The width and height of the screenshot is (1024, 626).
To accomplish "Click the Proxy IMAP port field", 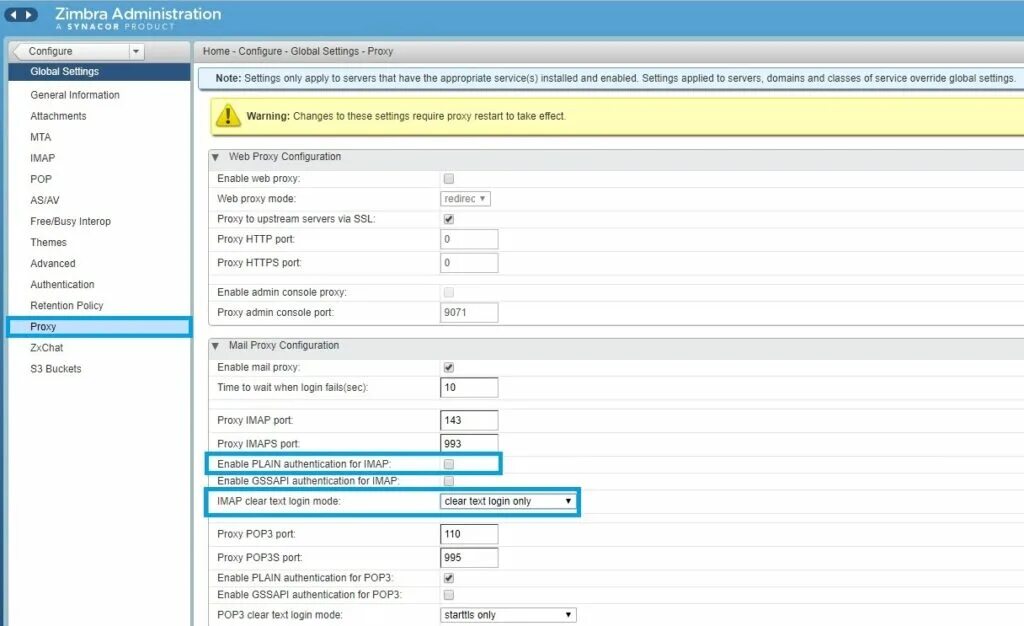I will coord(469,420).
